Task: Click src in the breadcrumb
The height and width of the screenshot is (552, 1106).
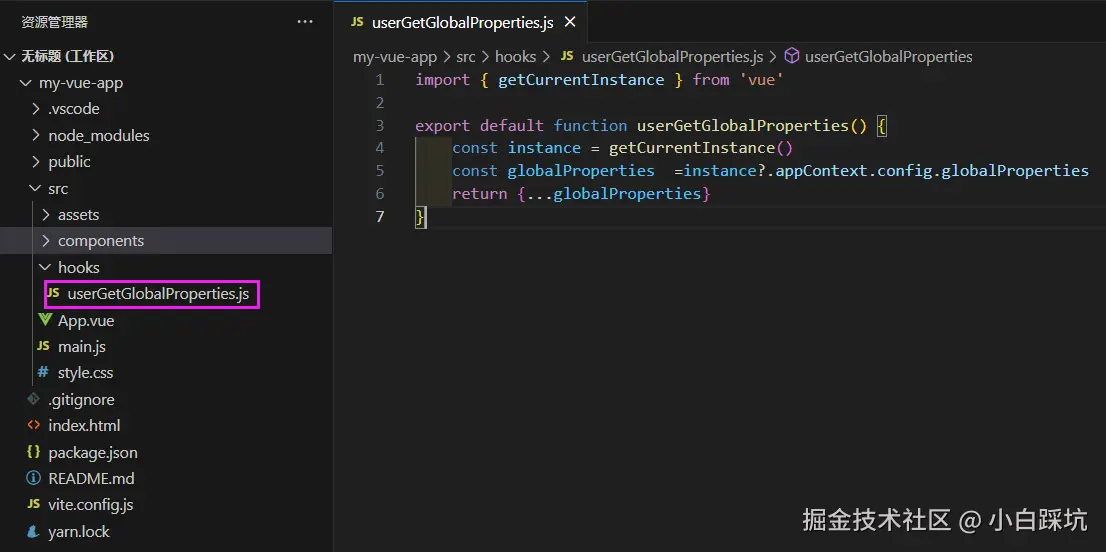Action: pyautogui.click(x=466, y=56)
